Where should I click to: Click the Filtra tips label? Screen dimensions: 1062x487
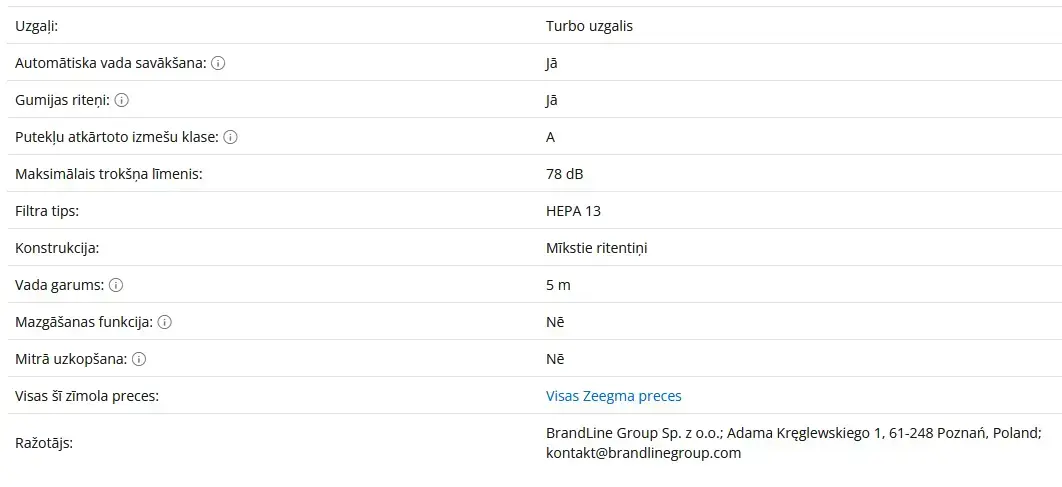47,211
